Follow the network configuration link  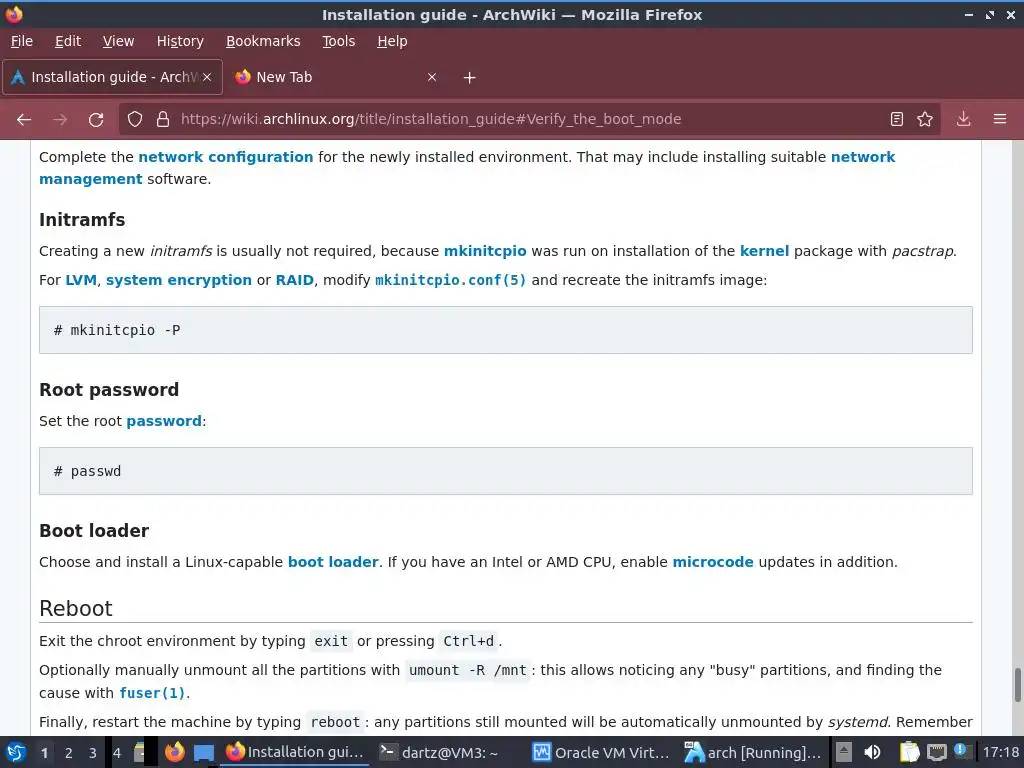[x=226, y=157]
